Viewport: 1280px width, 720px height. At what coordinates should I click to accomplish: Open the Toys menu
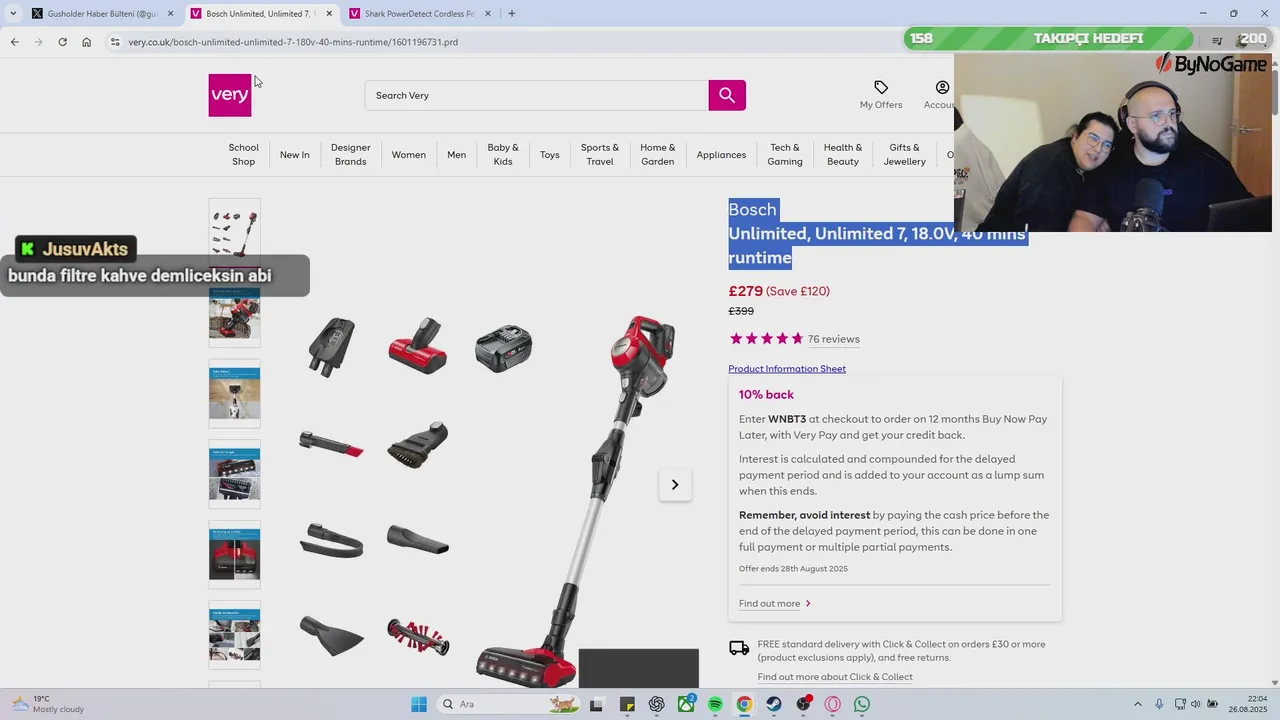549,155
